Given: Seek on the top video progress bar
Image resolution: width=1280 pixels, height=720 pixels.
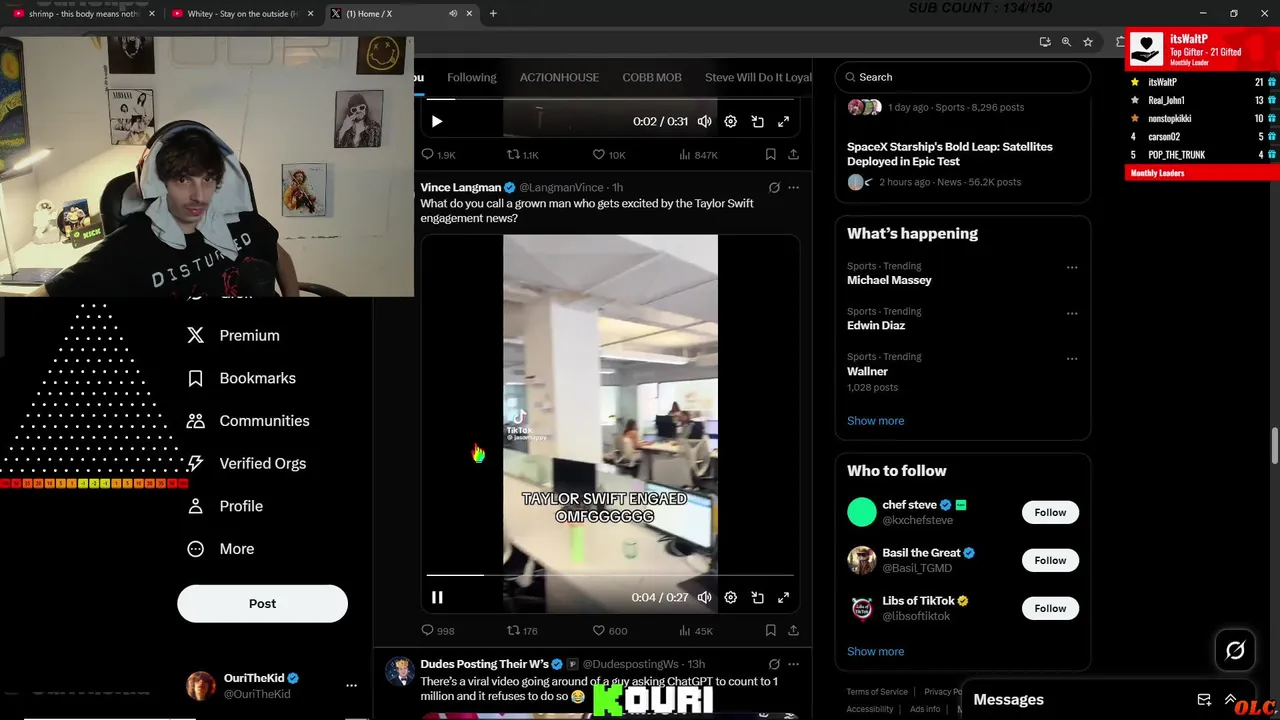Looking at the screenshot, I should 610,99.
